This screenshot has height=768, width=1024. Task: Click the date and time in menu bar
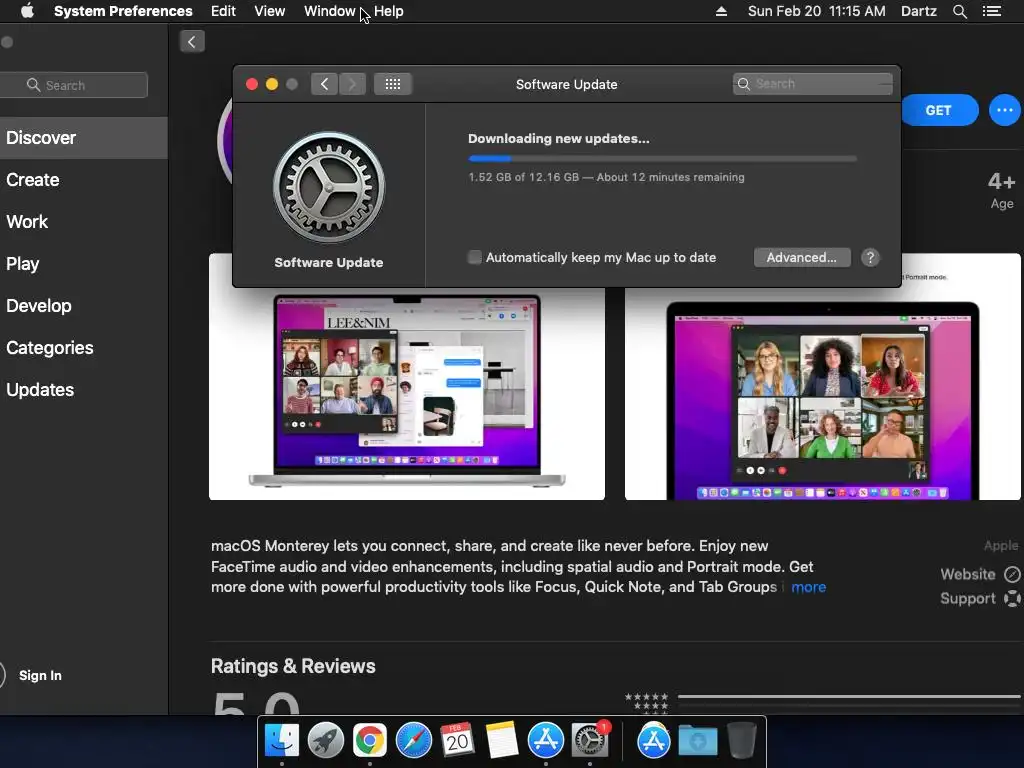tap(816, 11)
